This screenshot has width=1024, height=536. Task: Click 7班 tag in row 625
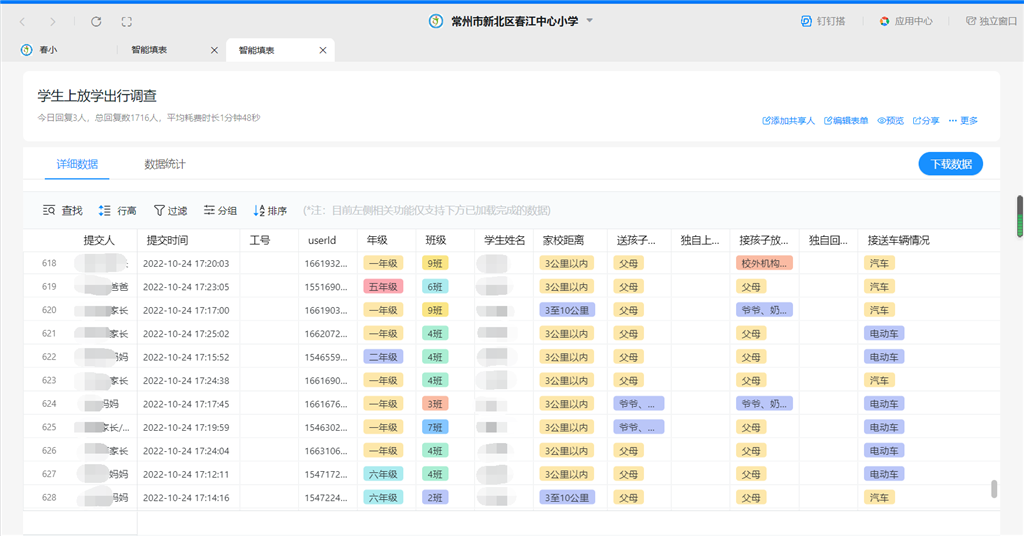click(x=435, y=427)
